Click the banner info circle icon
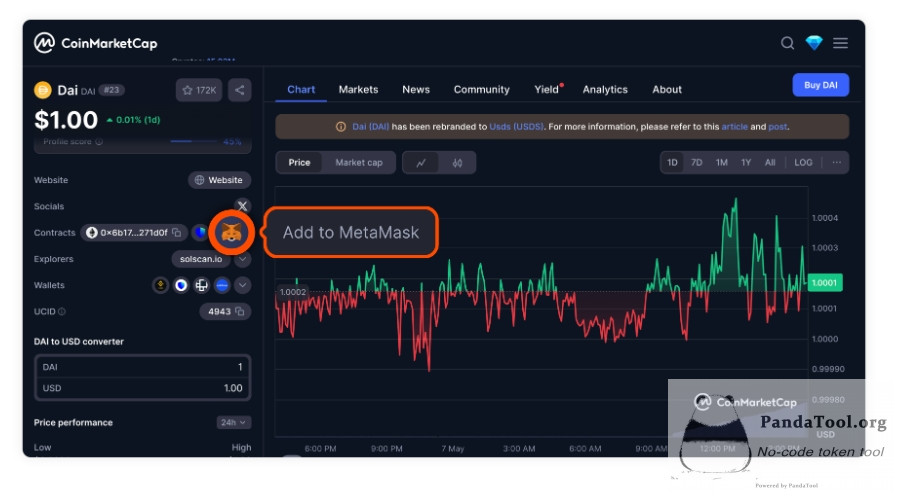 (x=341, y=127)
